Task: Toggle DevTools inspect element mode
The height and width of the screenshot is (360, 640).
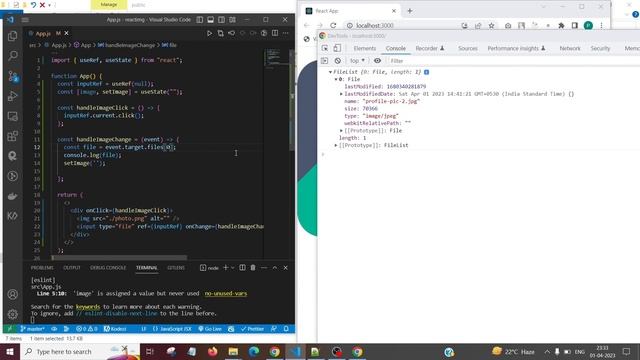Action: pos(325,48)
